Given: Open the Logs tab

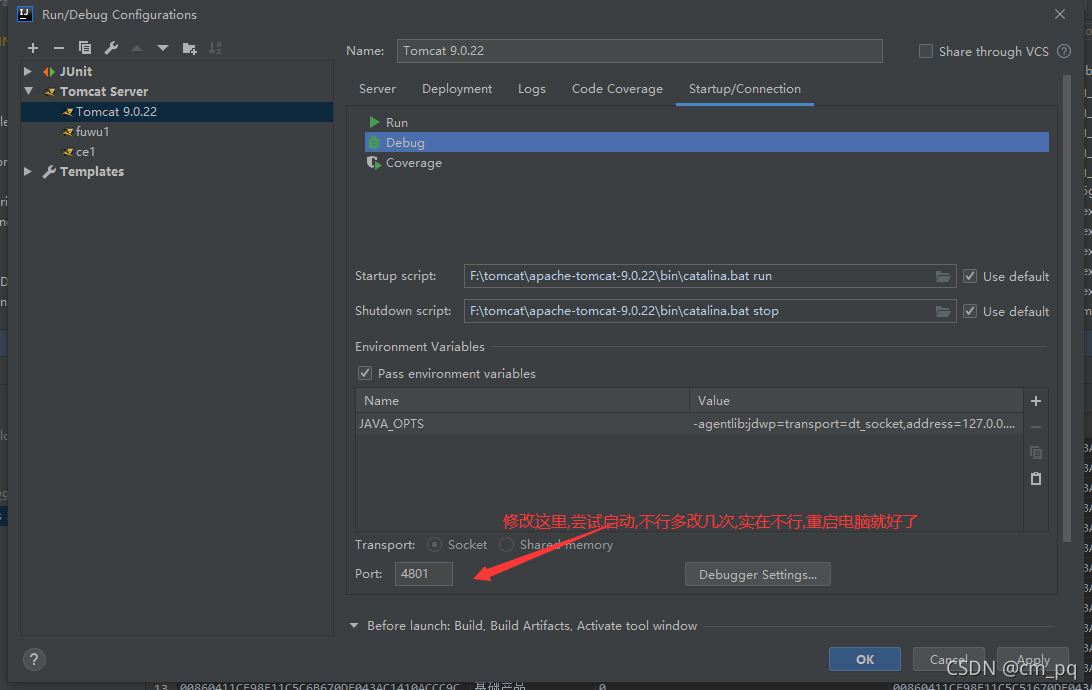Looking at the screenshot, I should click(x=531, y=89).
